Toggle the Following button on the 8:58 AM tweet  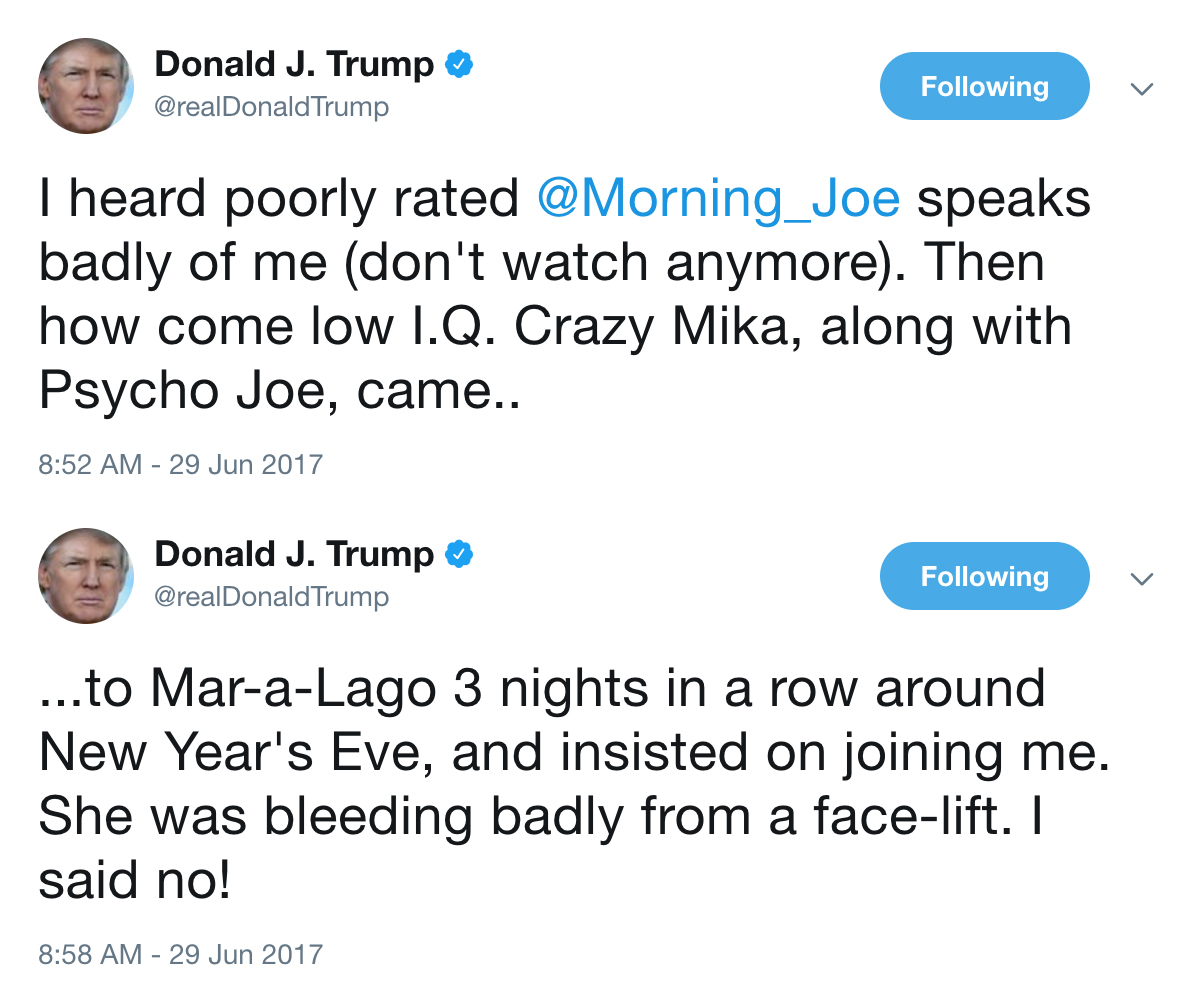[x=984, y=576]
